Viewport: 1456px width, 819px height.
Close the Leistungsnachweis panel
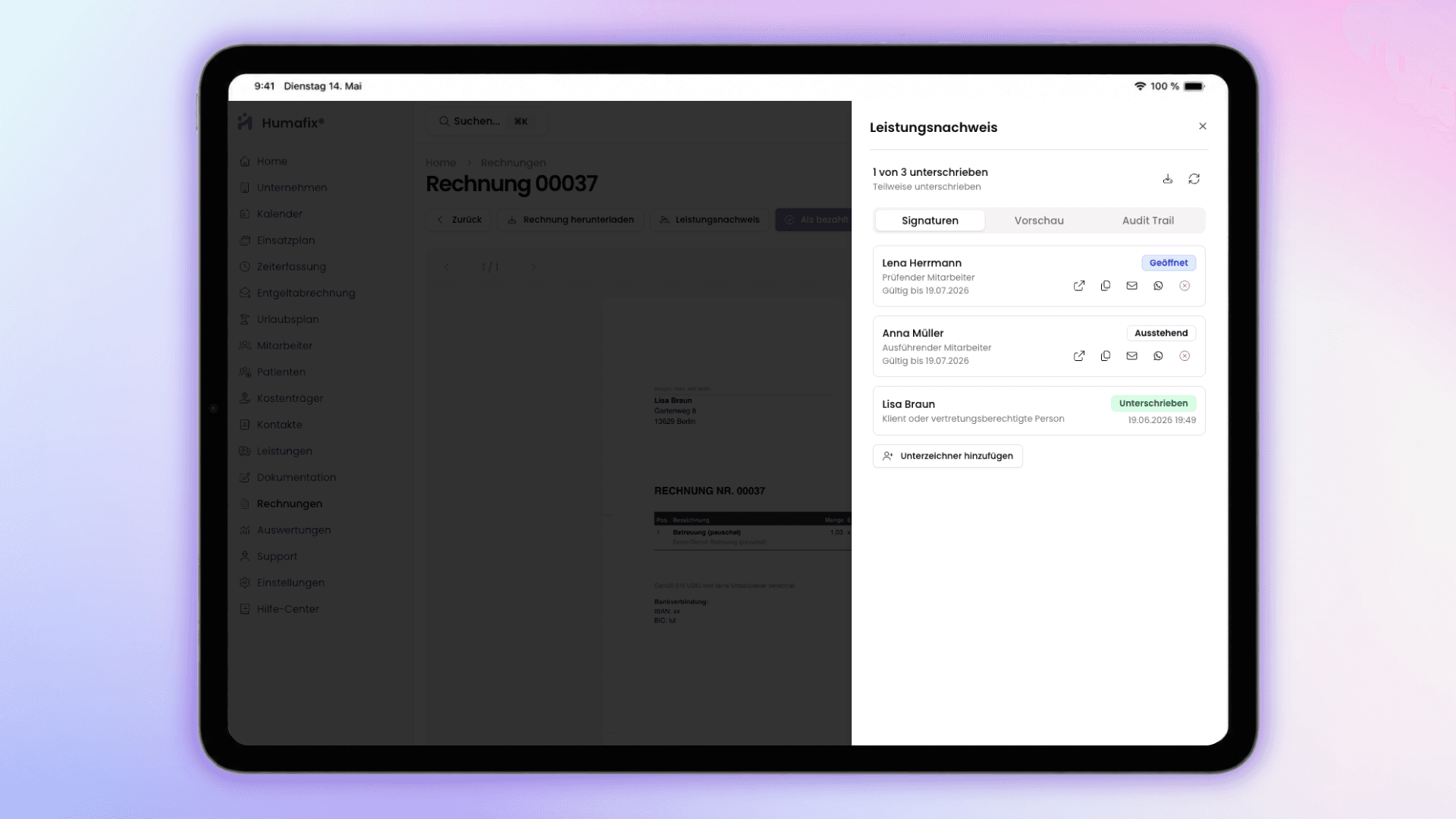1203,126
